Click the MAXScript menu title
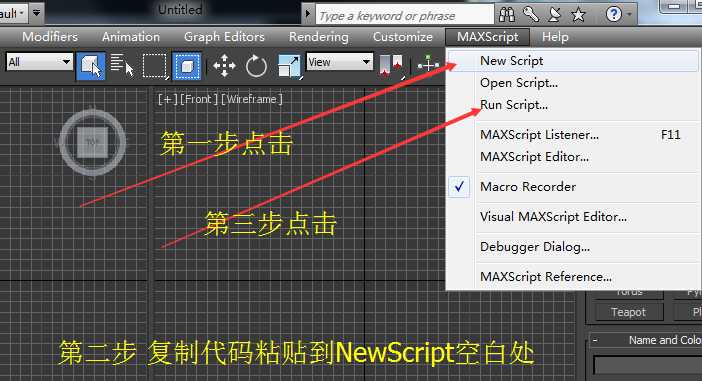The width and height of the screenshot is (702, 381). click(488, 37)
